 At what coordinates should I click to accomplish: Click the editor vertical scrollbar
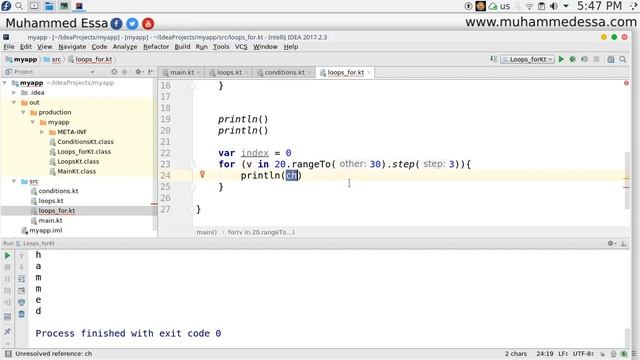click(x=627, y=180)
